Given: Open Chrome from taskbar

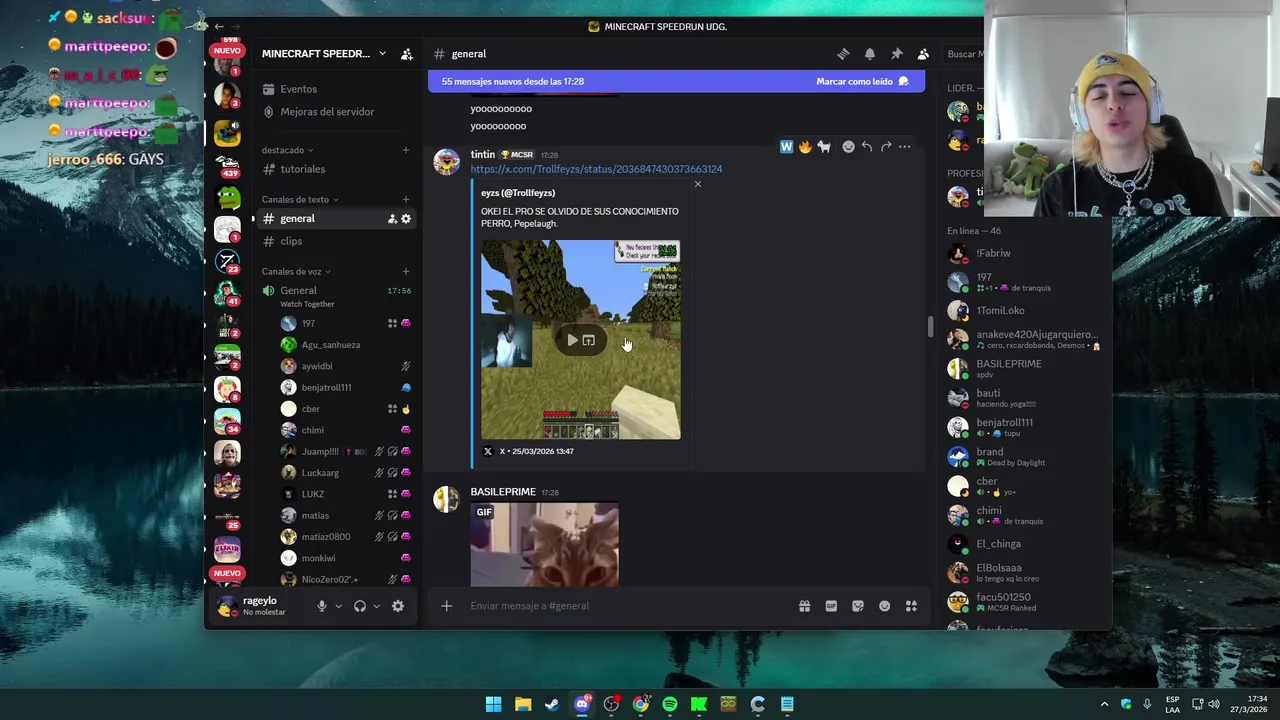Looking at the screenshot, I should pos(641,704).
